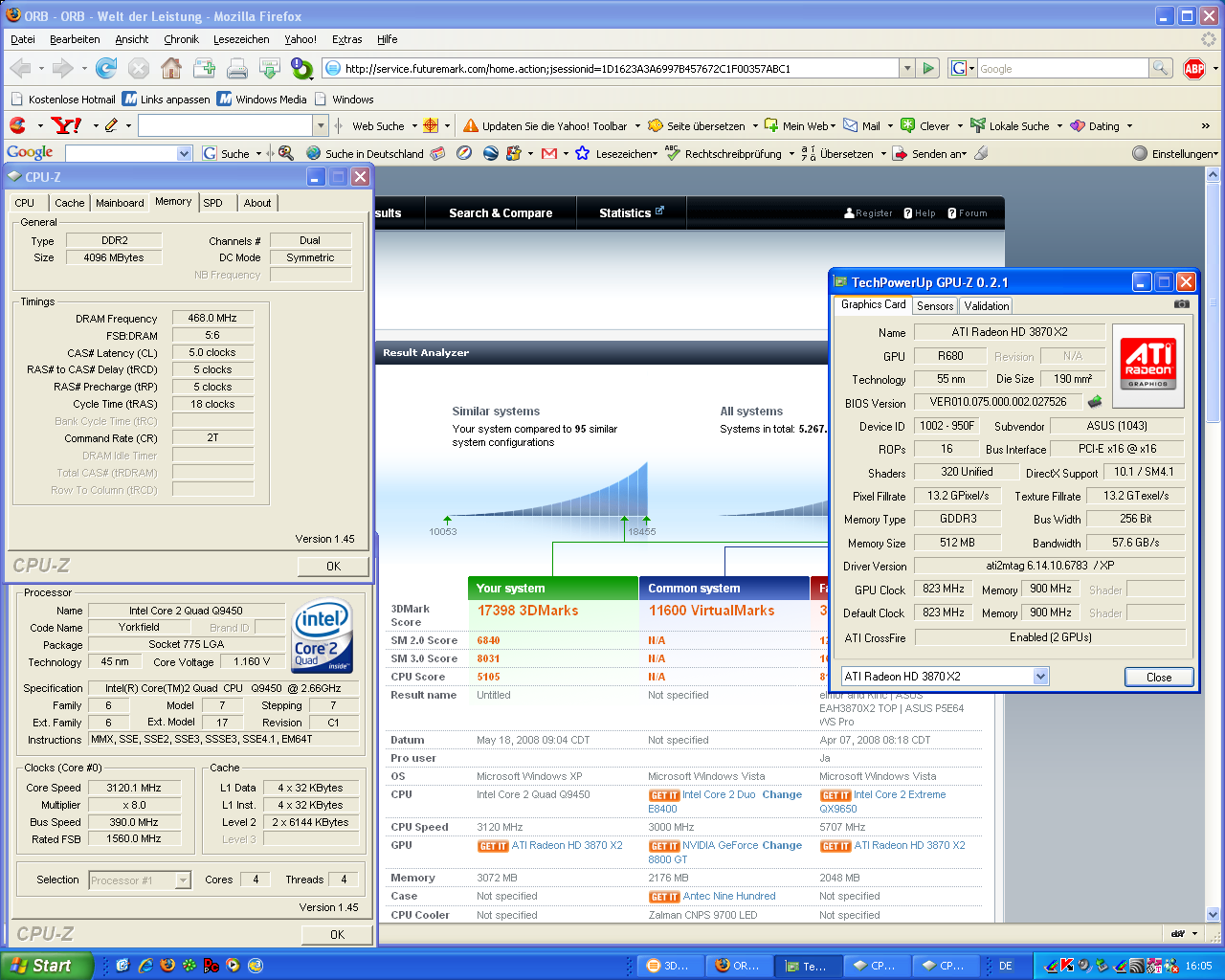Open the Register link
Image resolution: width=1225 pixels, height=980 pixels.
[x=868, y=213]
